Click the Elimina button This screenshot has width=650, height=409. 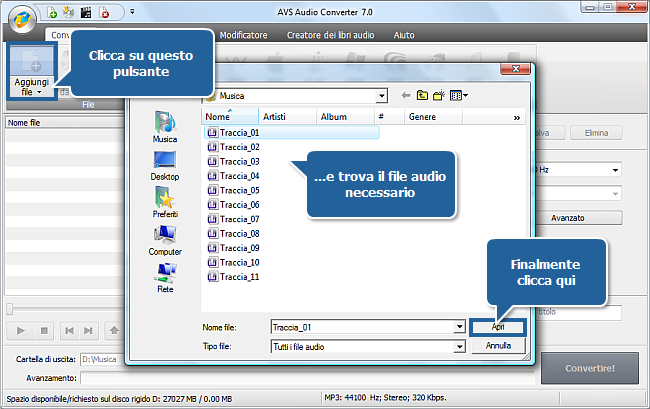(596, 133)
